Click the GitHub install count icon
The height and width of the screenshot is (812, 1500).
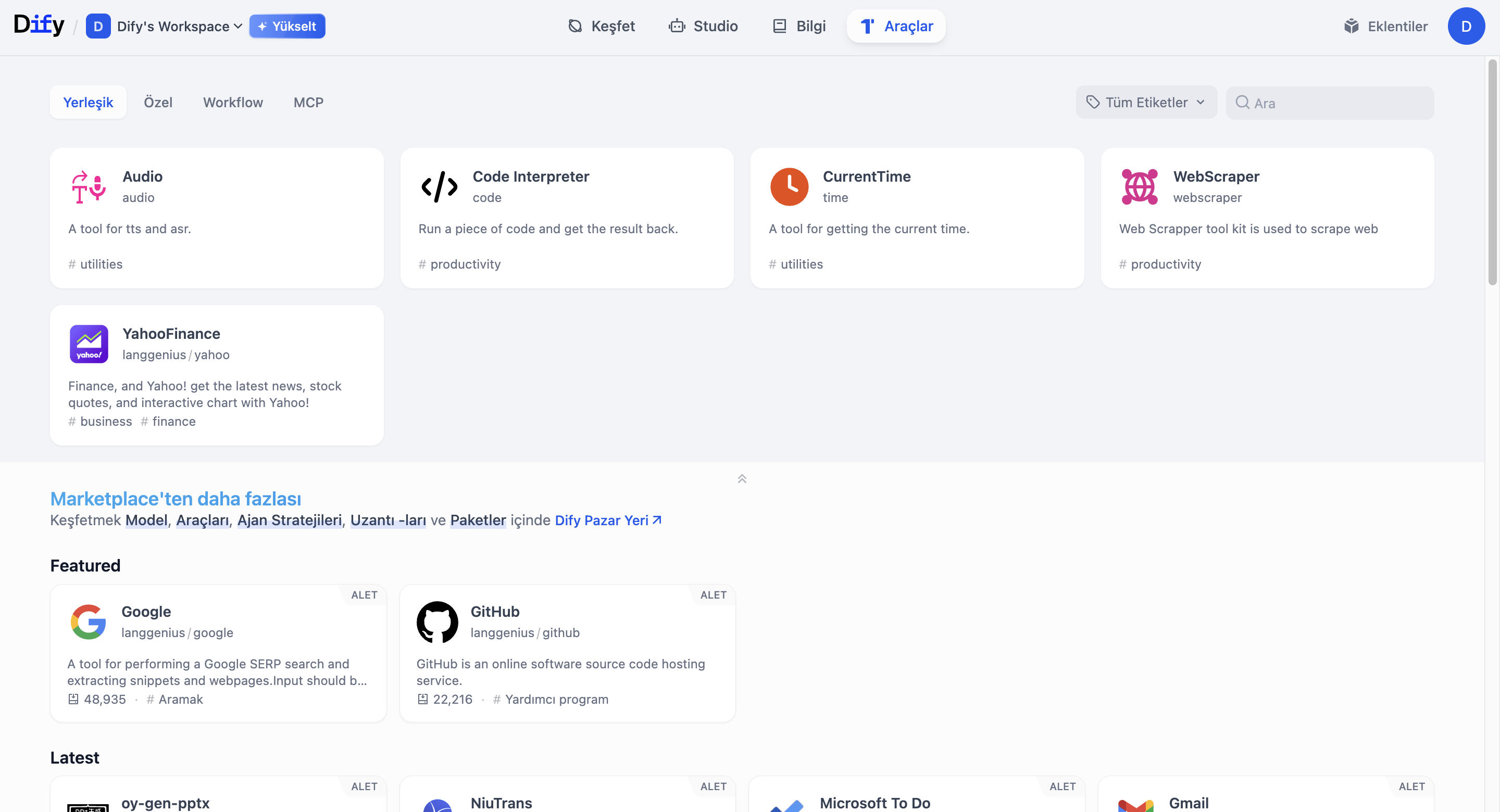(423, 699)
